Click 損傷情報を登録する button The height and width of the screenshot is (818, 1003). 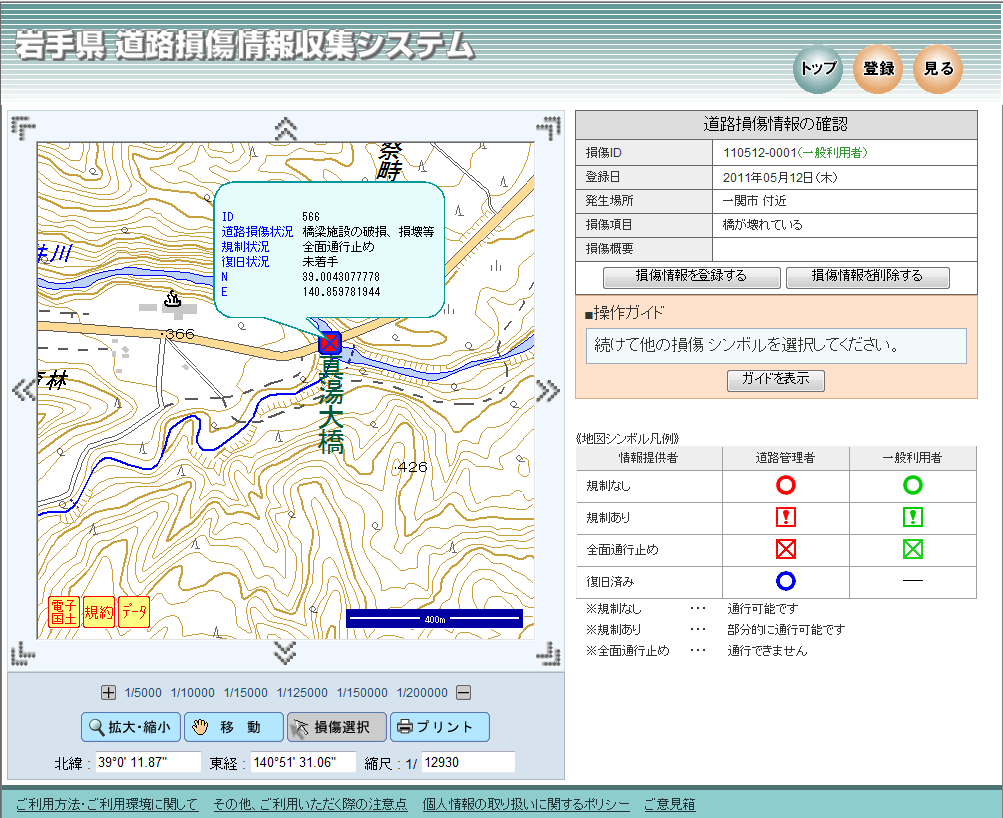[x=691, y=276]
